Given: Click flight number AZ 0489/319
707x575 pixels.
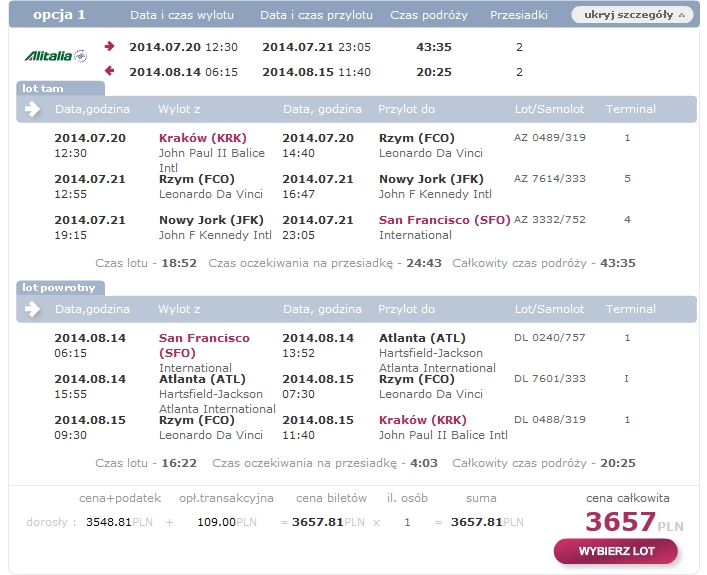Looking at the screenshot, I should coord(550,138).
